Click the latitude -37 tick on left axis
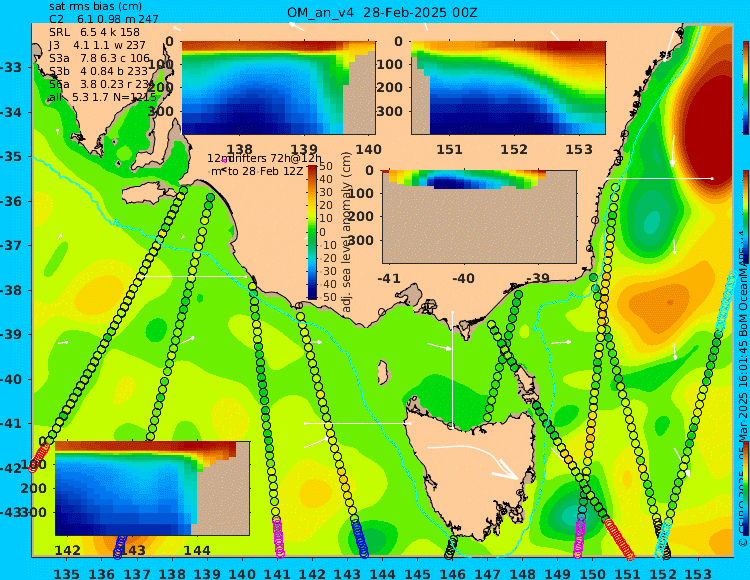 (10, 246)
